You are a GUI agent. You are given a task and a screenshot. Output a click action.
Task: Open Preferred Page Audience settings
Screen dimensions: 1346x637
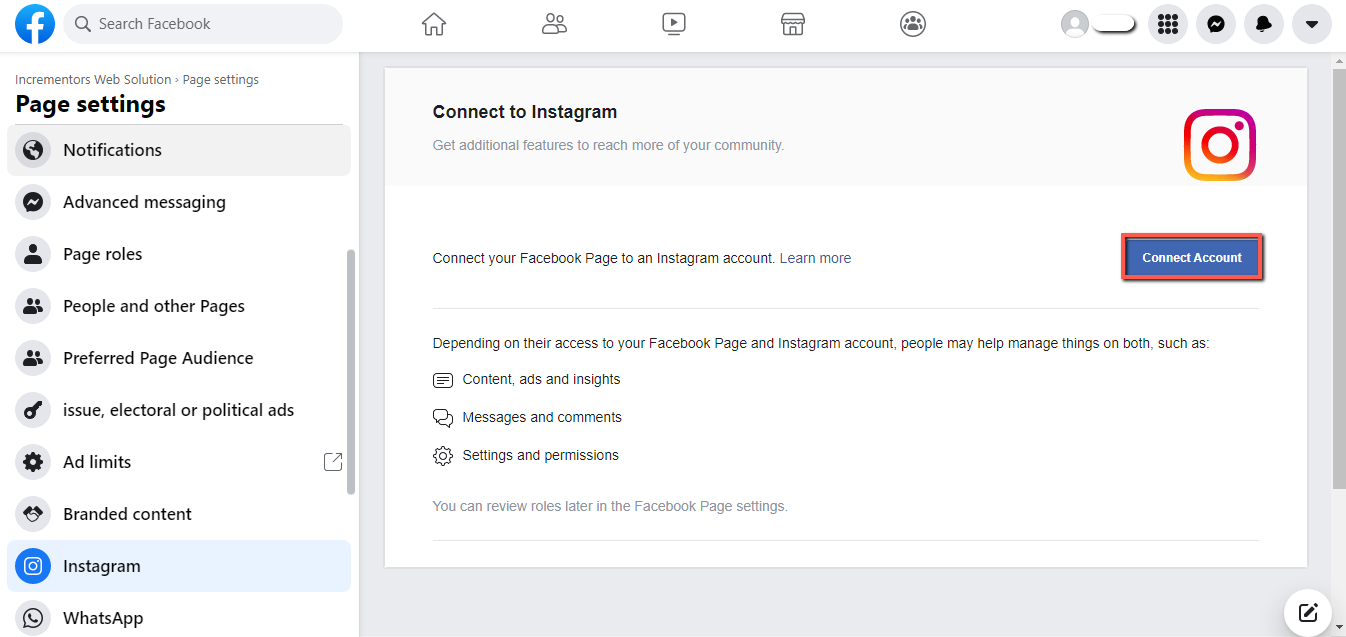click(179, 358)
